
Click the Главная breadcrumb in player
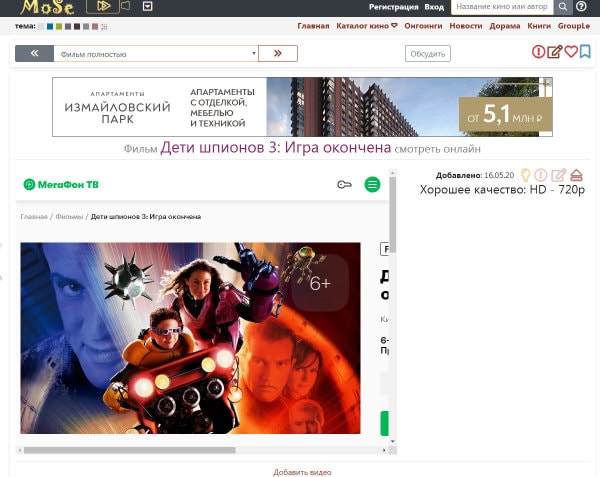coord(34,217)
